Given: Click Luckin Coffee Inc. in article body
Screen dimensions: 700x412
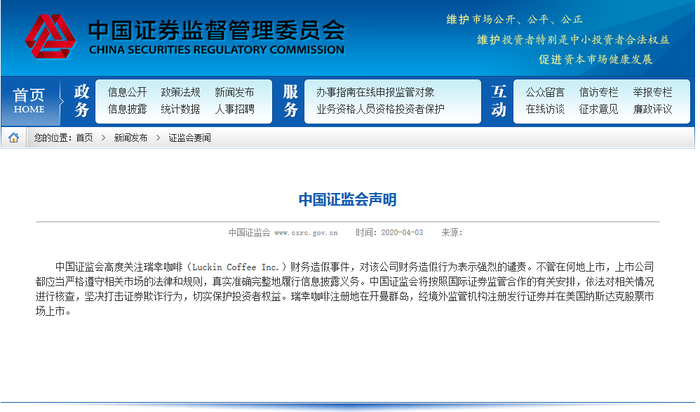Looking at the screenshot, I should tap(235, 267).
